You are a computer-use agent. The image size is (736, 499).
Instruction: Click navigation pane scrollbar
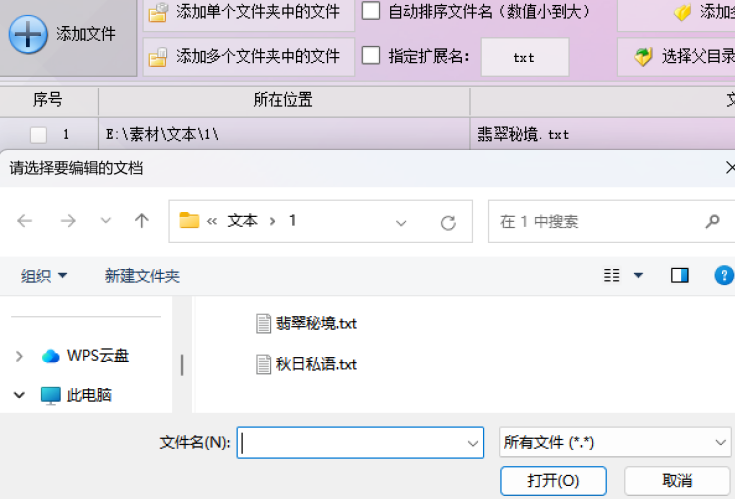pos(182,365)
